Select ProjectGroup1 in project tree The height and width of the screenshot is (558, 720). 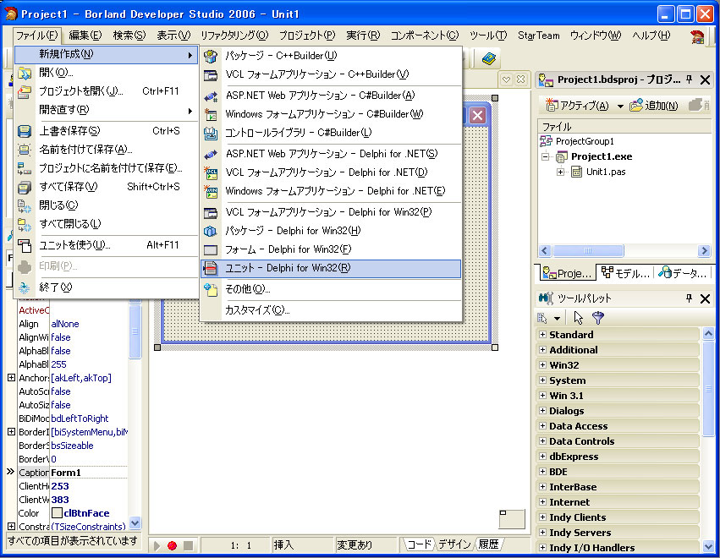point(585,141)
